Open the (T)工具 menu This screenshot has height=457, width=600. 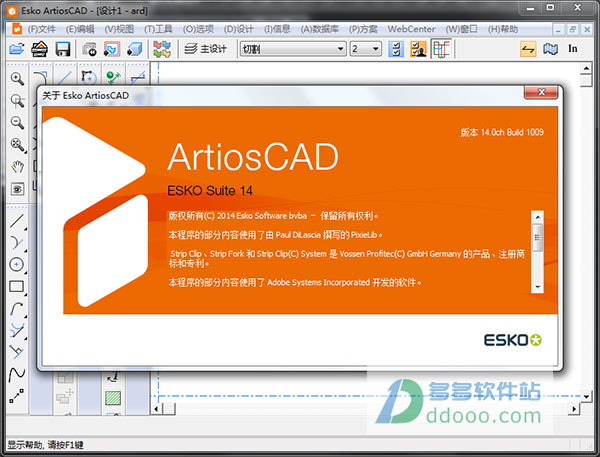[x=158, y=29]
